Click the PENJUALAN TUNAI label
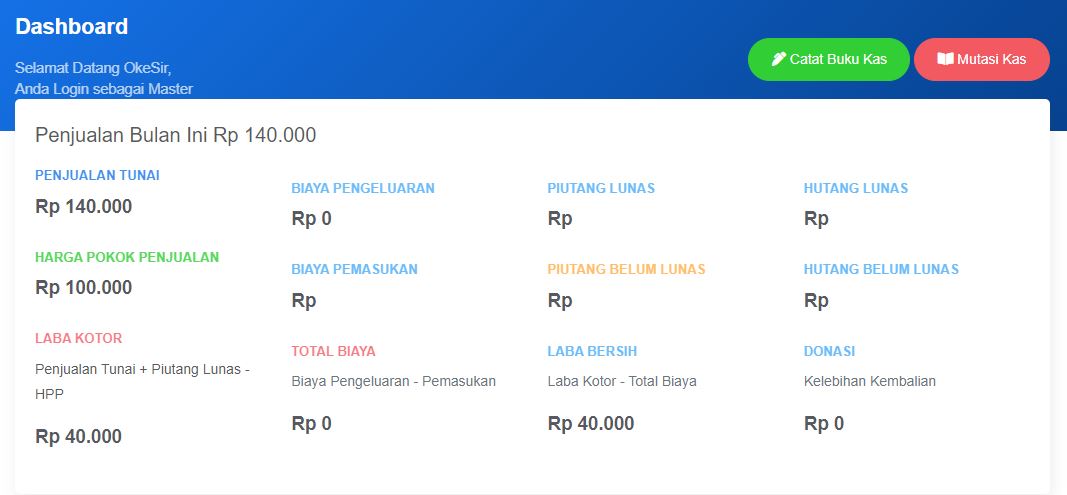Viewport: 1067px width, 495px height. pos(97,175)
